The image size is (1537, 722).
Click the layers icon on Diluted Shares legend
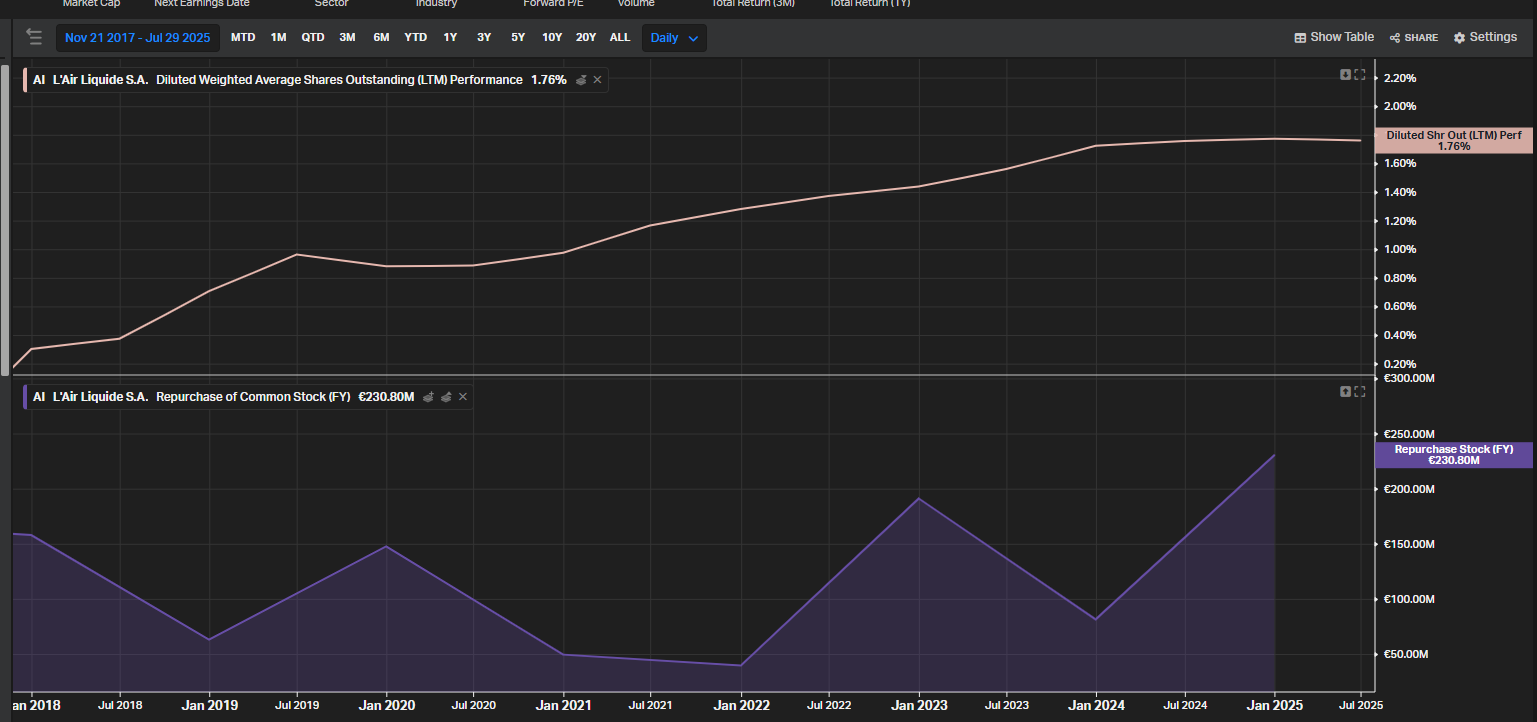[x=581, y=80]
